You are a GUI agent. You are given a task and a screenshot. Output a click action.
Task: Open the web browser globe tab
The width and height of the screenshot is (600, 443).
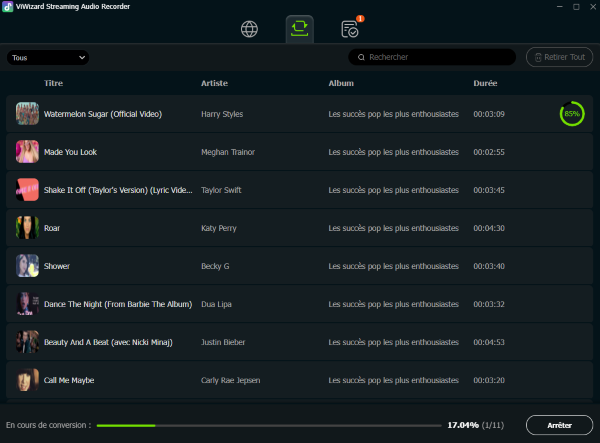click(x=250, y=28)
